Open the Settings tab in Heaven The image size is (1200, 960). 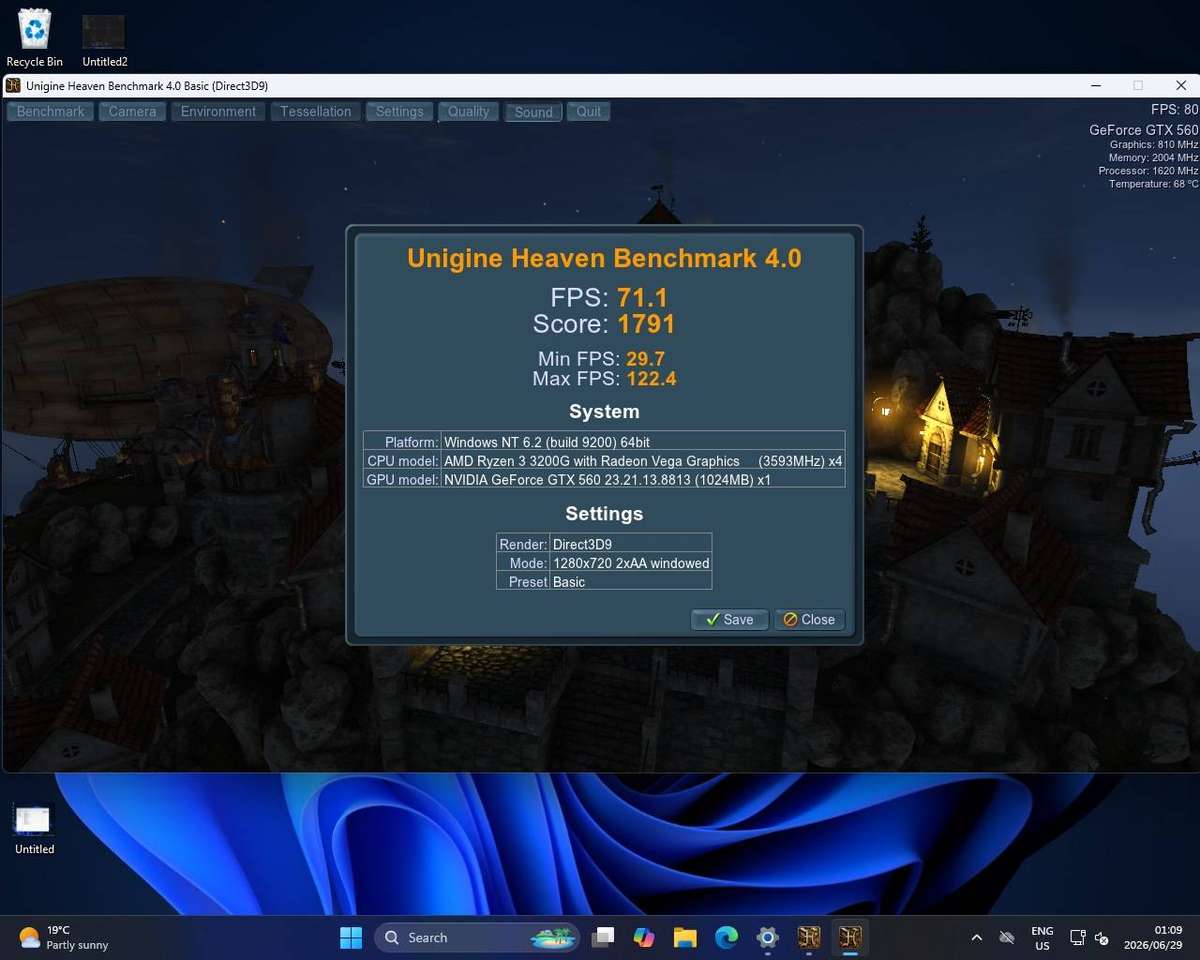pos(400,112)
